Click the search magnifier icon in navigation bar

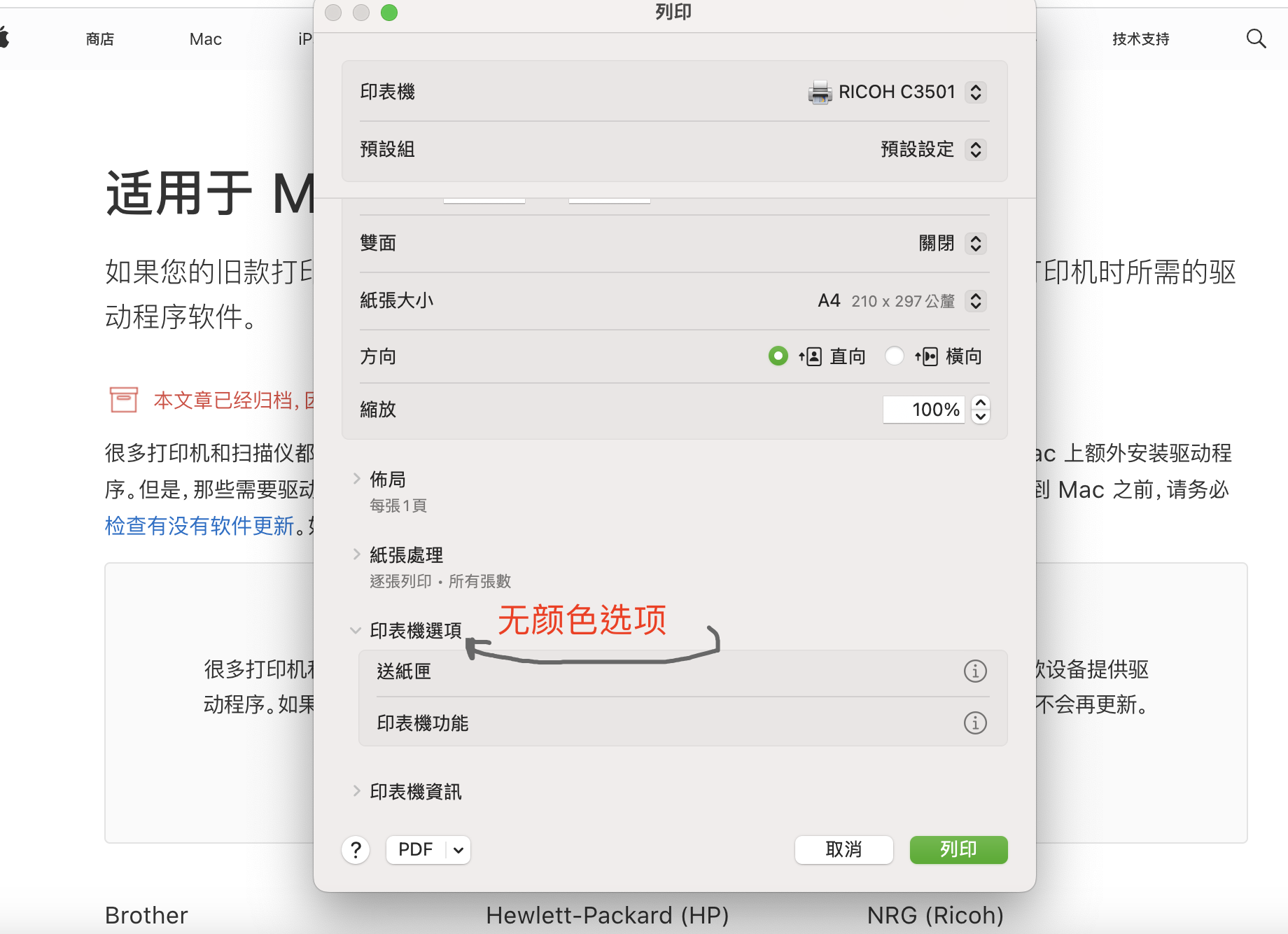(1256, 39)
